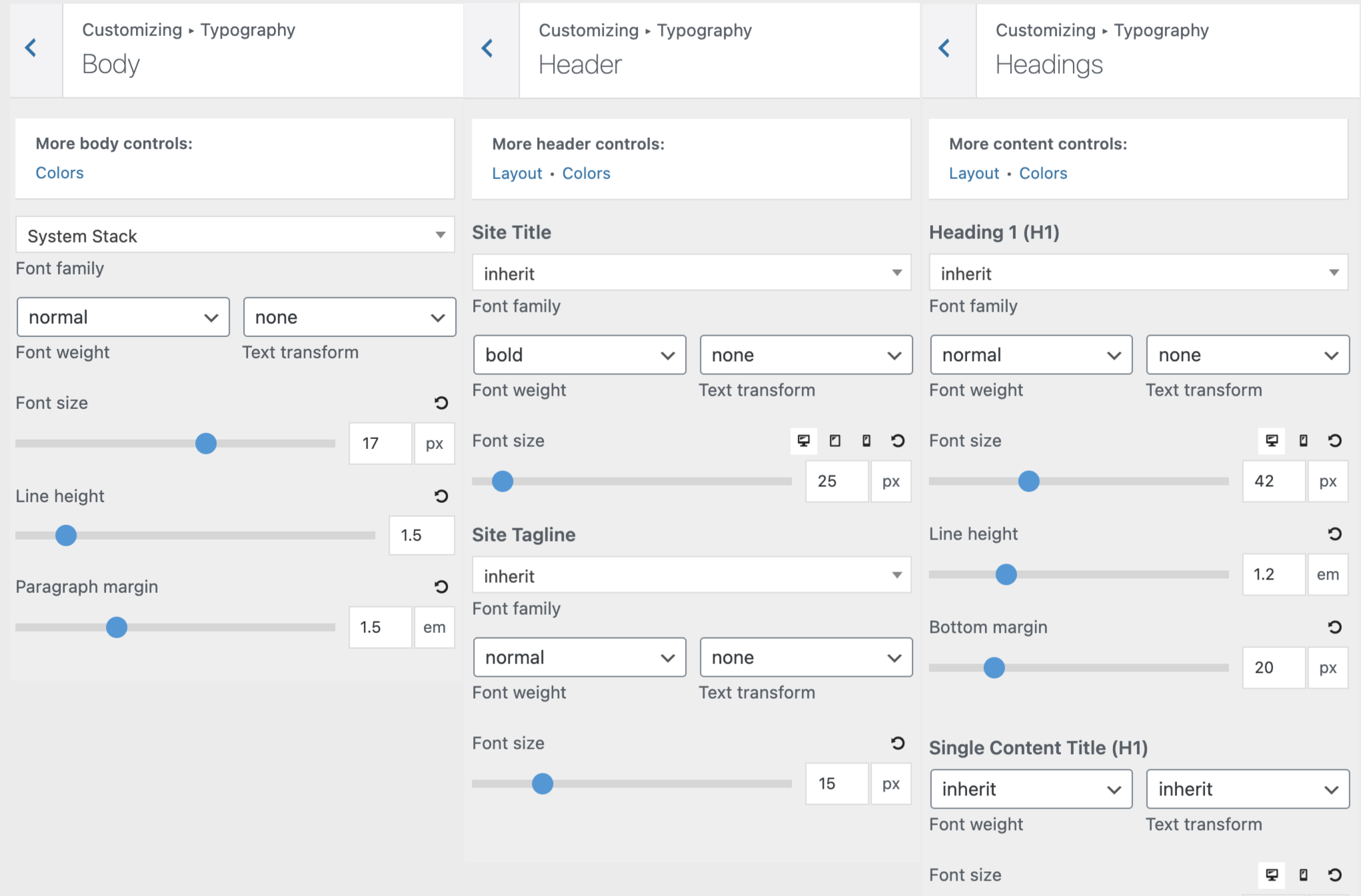
Task: Click Site Tagline font size field showing 15
Action: [x=837, y=784]
